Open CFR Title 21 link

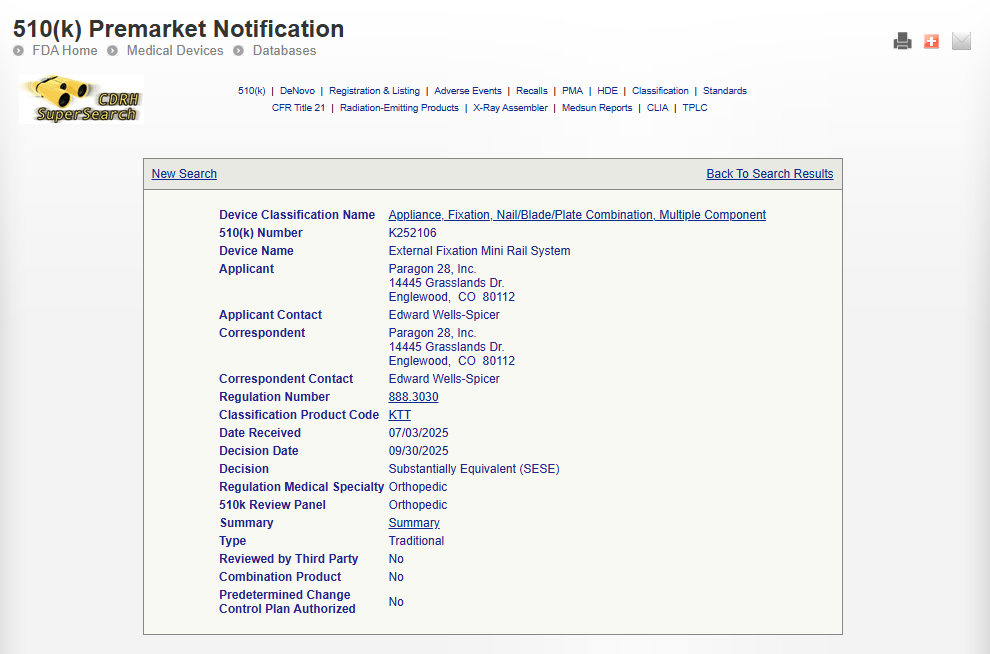[x=298, y=108]
